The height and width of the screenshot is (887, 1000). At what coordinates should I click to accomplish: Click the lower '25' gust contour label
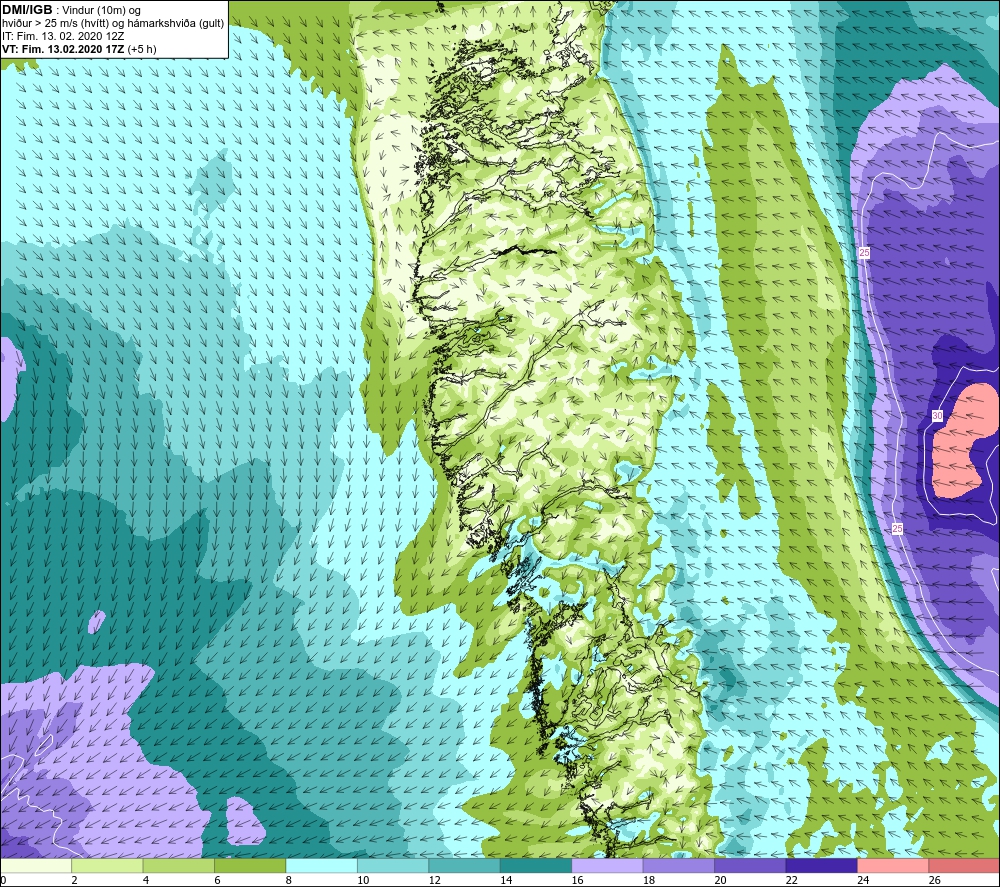pos(897,529)
